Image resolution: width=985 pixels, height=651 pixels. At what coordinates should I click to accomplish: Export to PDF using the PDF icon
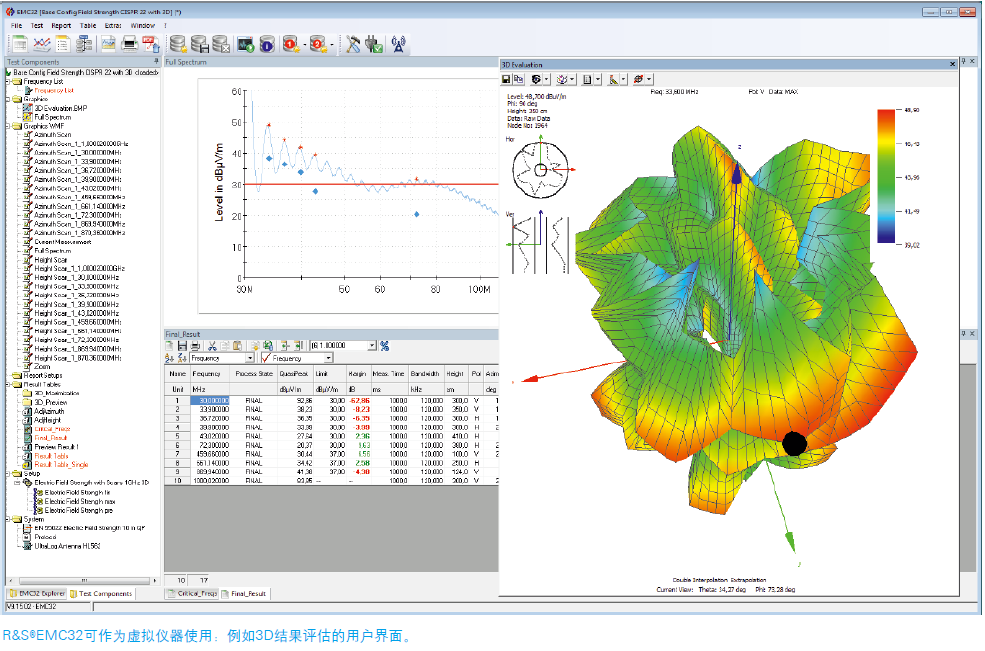click(151, 44)
